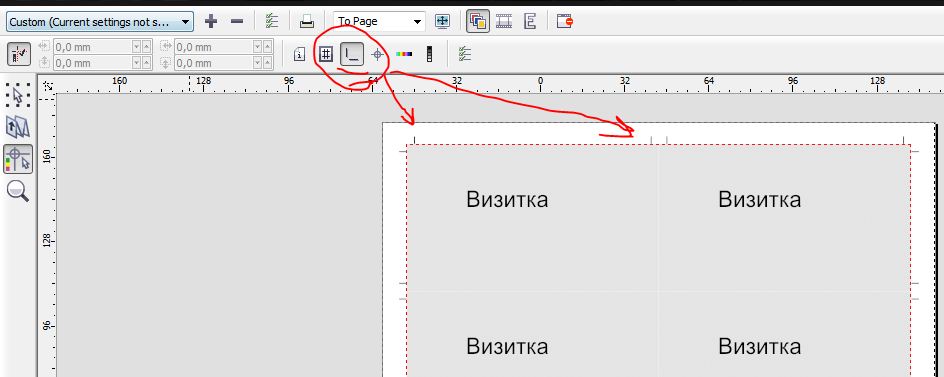Decrease bottom-right mm field with down arrow
Image resolution: width=944 pixels, height=377 pixels.
pyautogui.click(x=258, y=63)
